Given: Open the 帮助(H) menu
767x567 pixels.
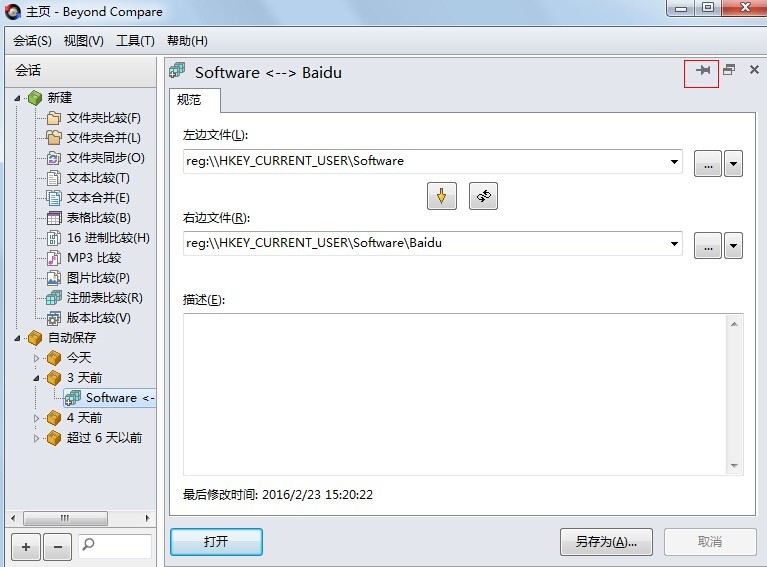Looking at the screenshot, I should (x=187, y=41).
